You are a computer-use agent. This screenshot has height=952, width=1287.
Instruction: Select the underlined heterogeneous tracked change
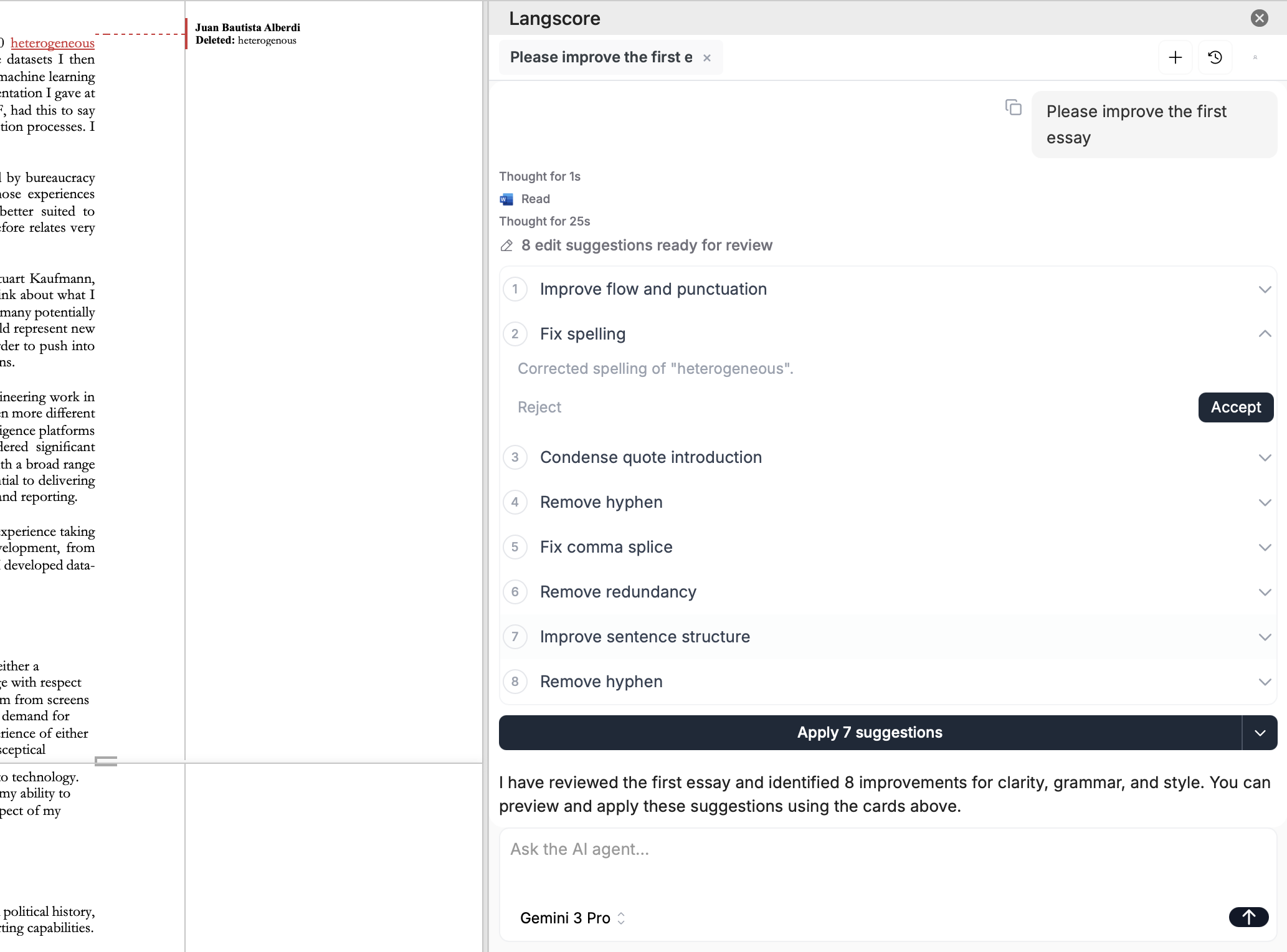tap(53, 42)
